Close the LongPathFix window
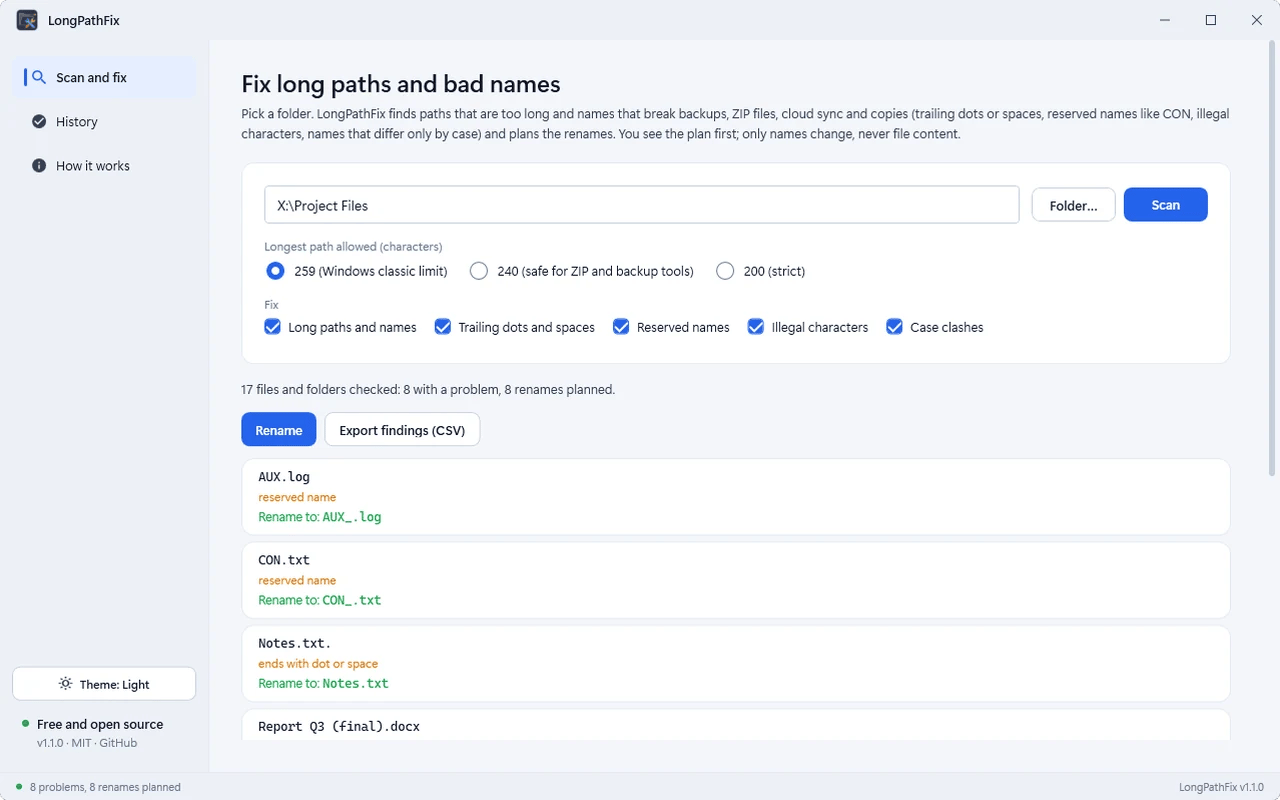This screenshot has height=800, width=1280. click(x=1256, y=20)
